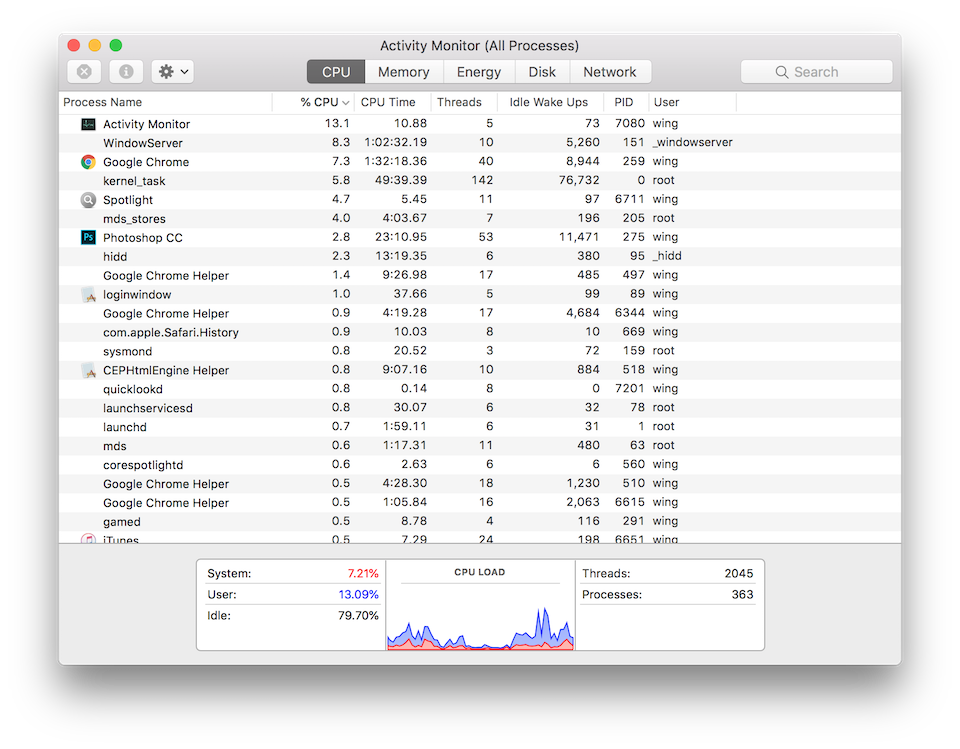
Task: Click the Idle 79.70% value
Action: tap(359, 615)
